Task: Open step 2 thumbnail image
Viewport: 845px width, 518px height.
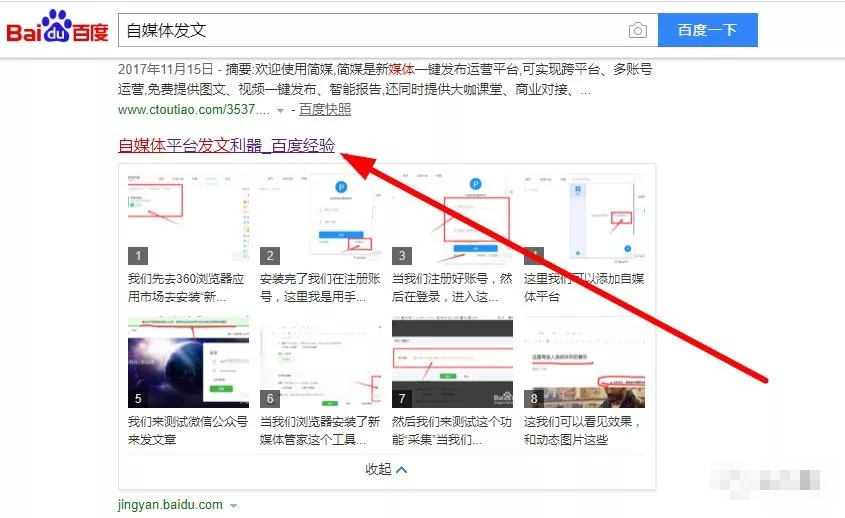Action: (x=321, y=219)
